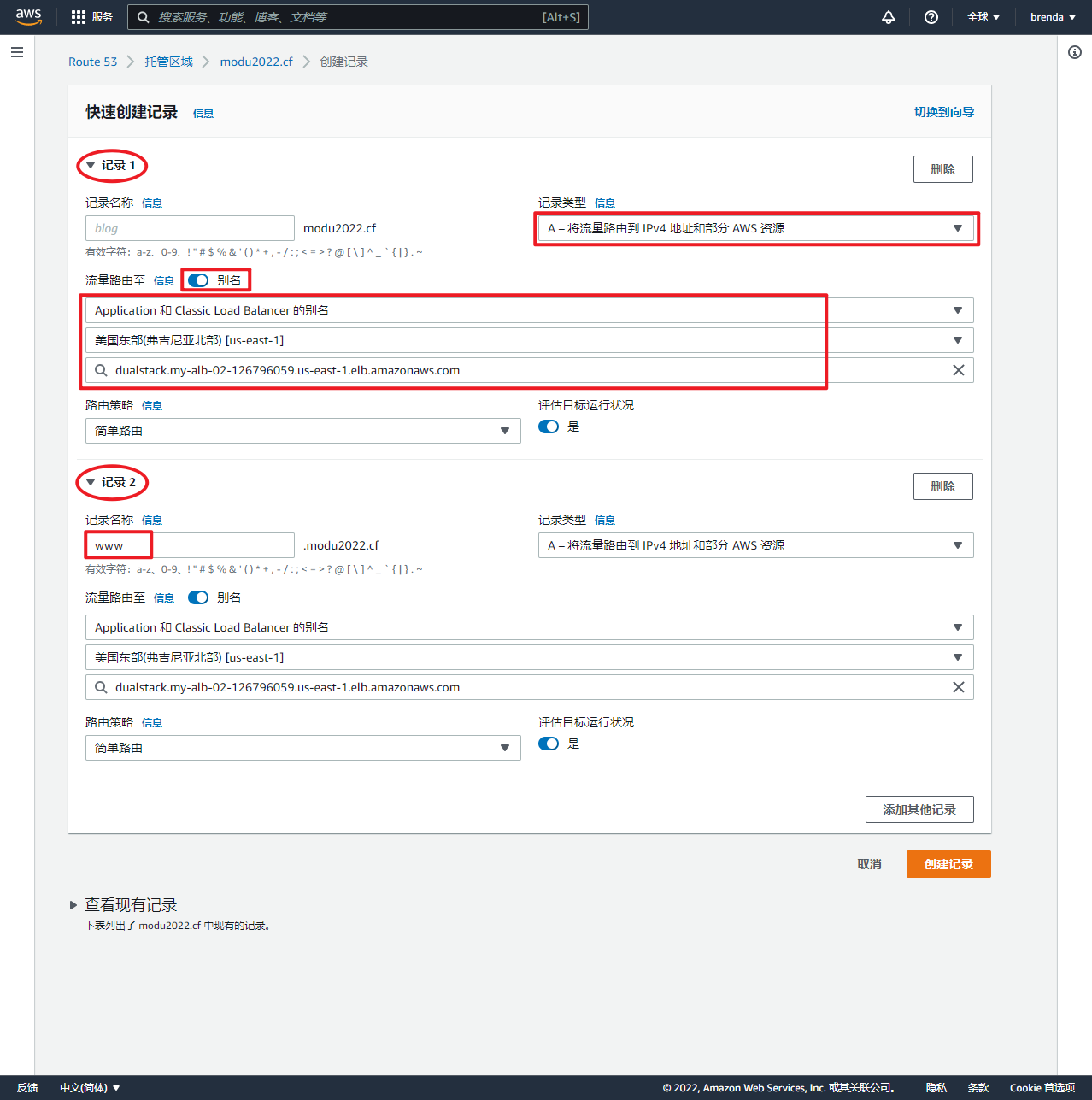Focus the top AWS search bar

[358, 17]
